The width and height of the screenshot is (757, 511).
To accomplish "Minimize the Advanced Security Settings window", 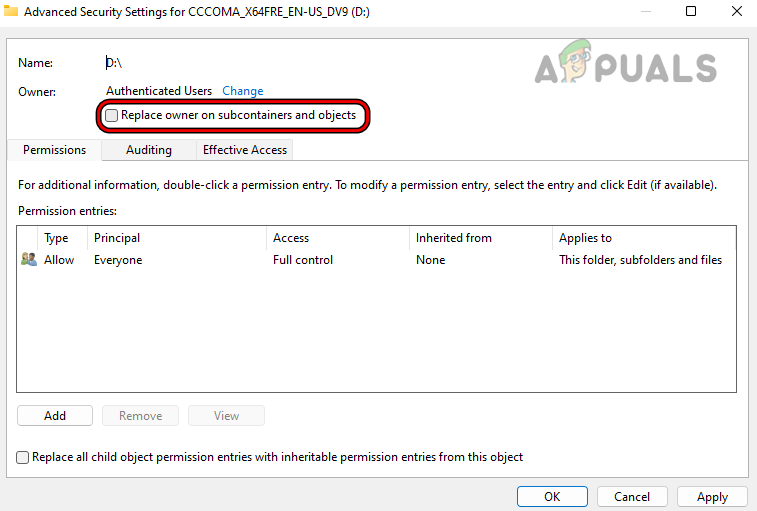I will click(x=645, y=12).
